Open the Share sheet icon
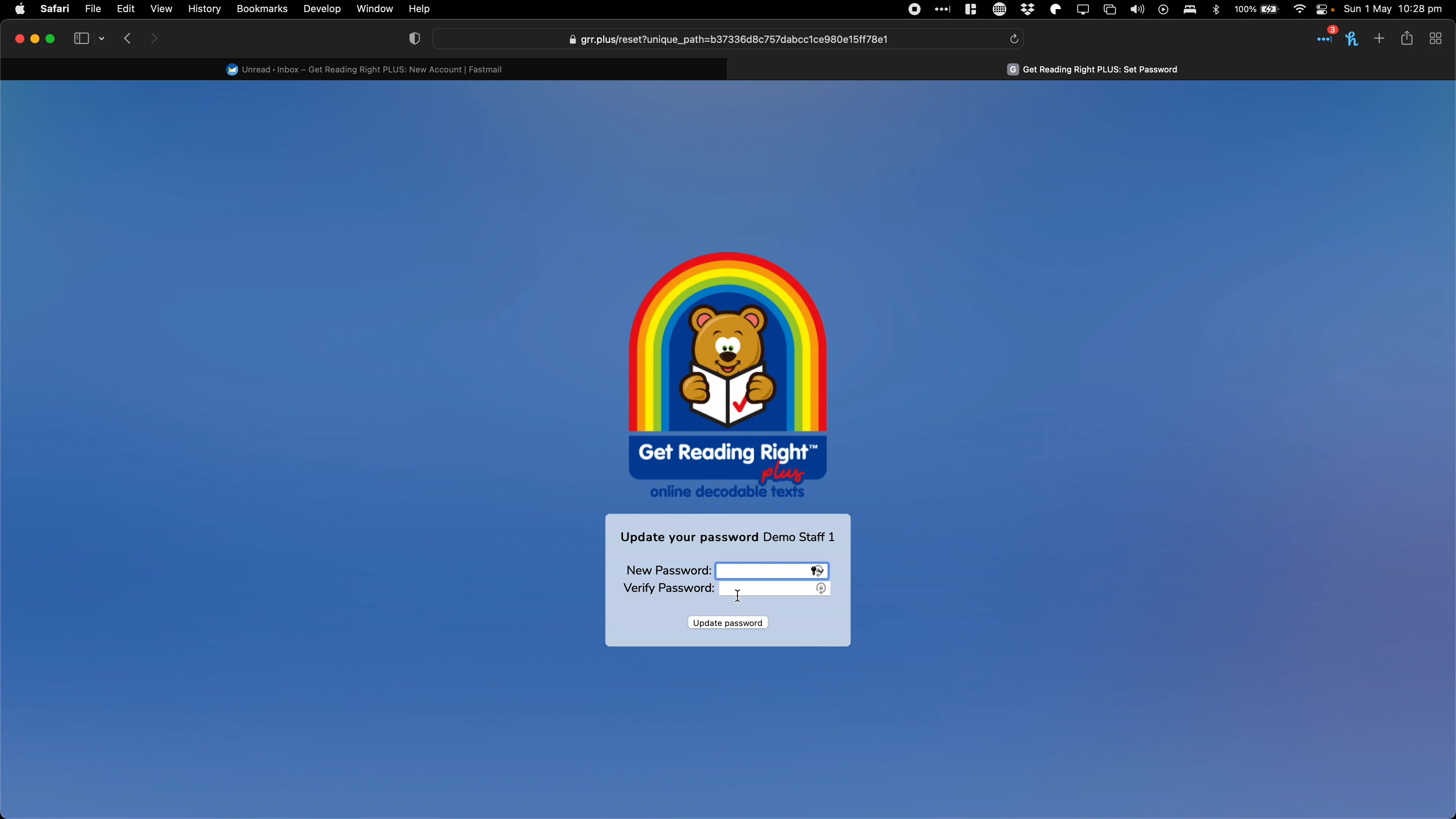The width and height of the screenshot is (1456, 819). (x=1407, y=38)
